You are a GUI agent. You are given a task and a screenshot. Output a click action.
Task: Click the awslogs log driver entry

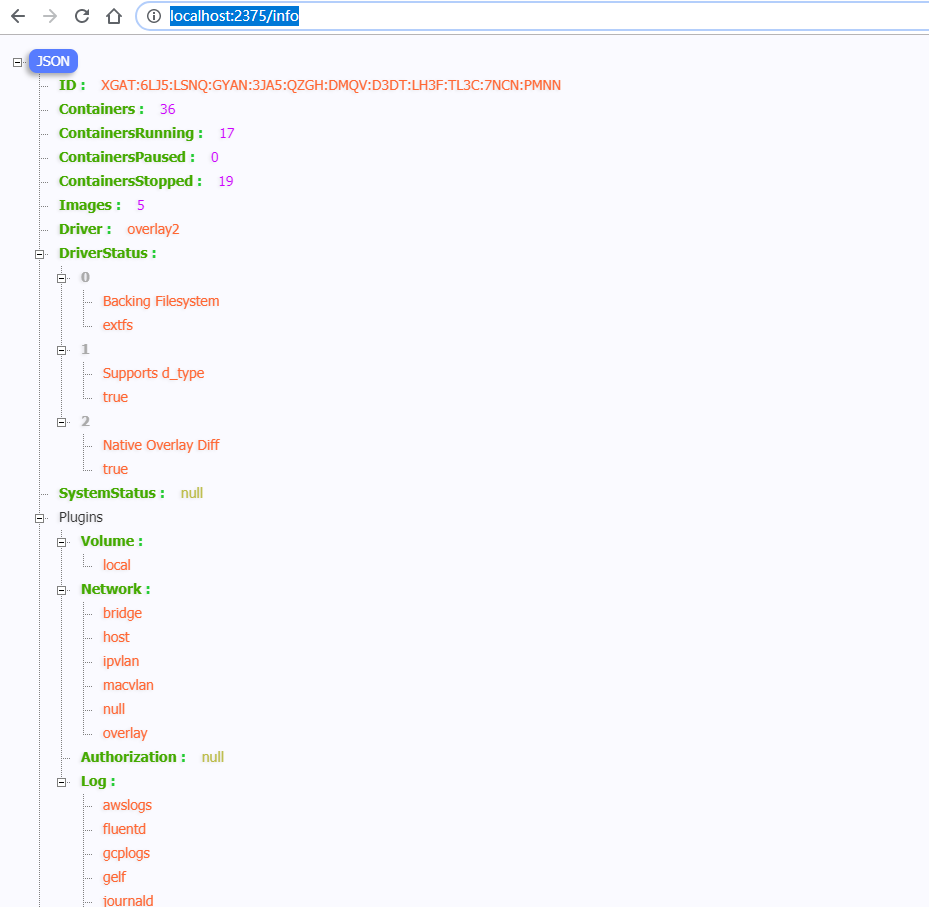[127, 805]
